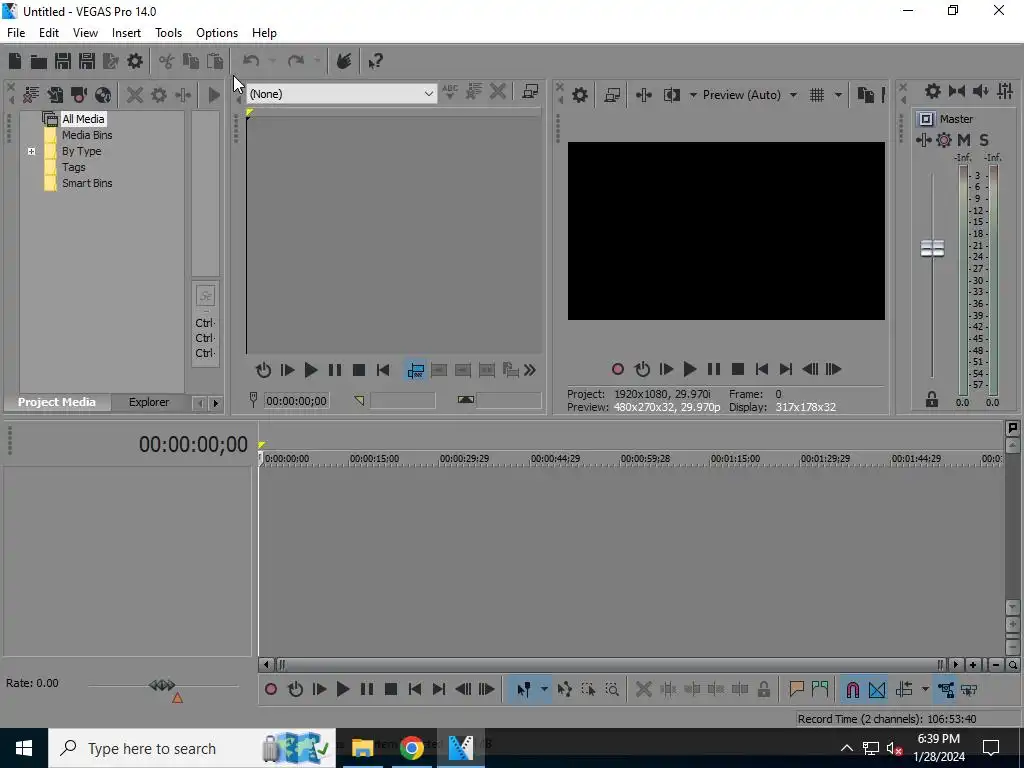Save project with first floppy icon

[63, 61]
